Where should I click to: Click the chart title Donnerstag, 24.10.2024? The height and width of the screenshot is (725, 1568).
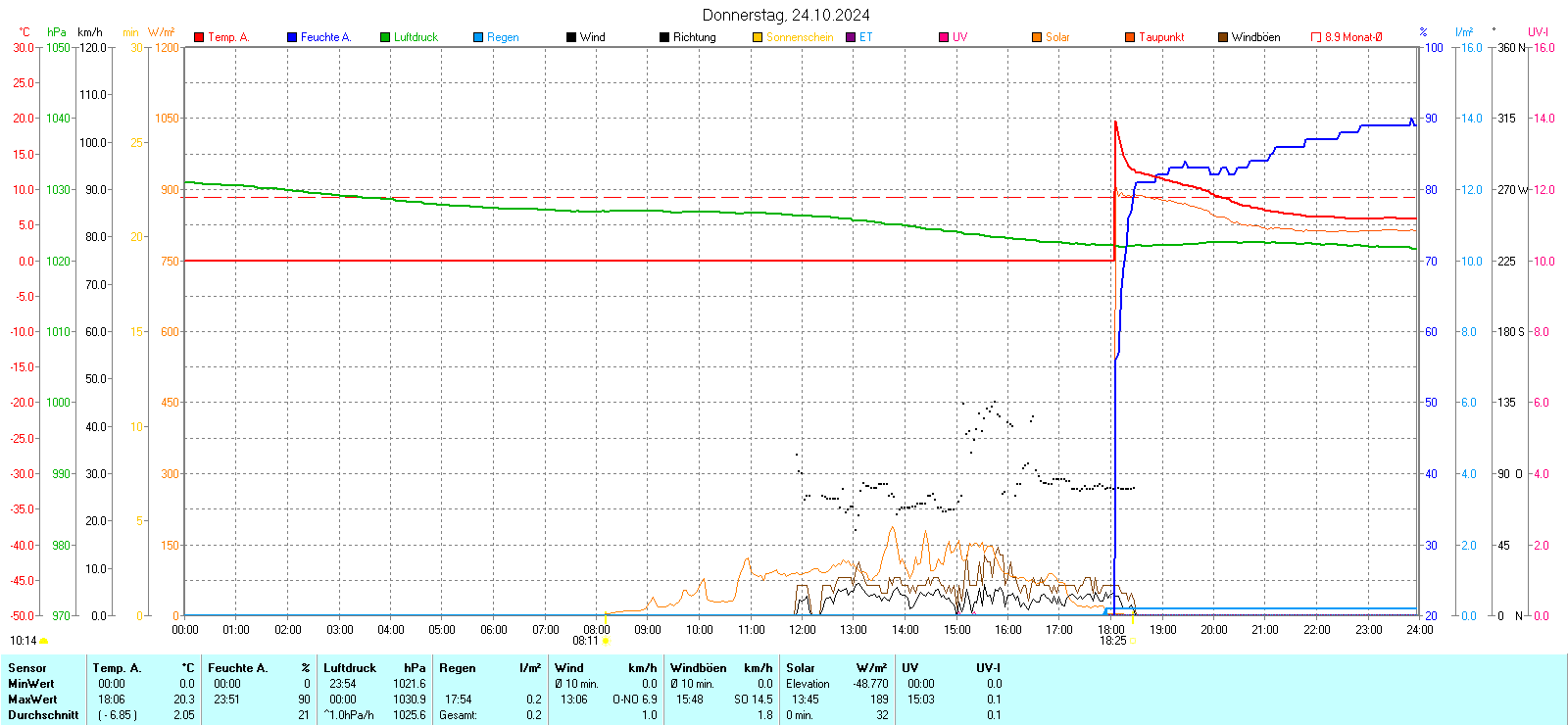[x=785, y=15]
